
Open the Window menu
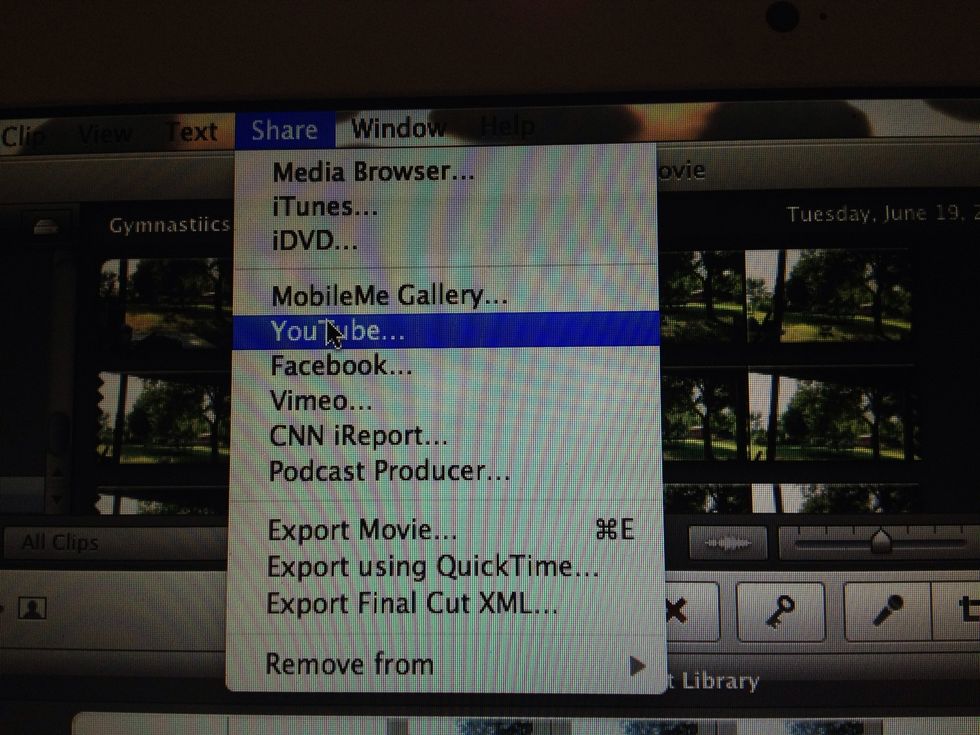(398, 129)
